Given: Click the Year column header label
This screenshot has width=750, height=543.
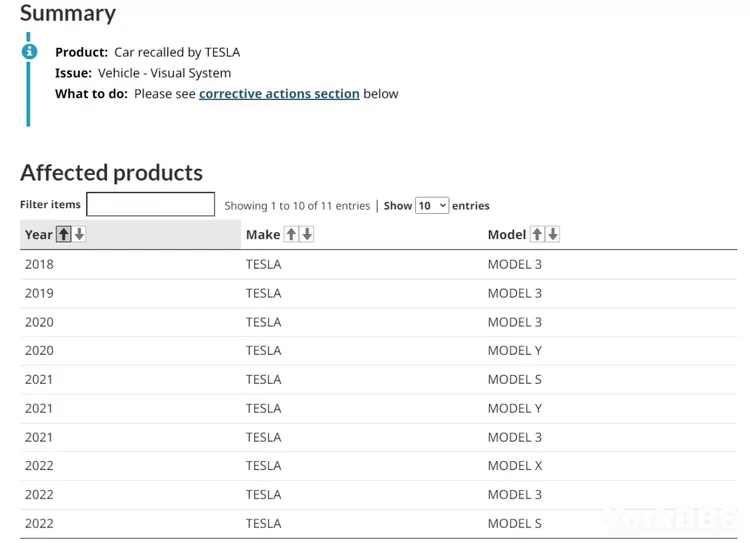Looking at the screenshot, I should [x=39, y=234].
